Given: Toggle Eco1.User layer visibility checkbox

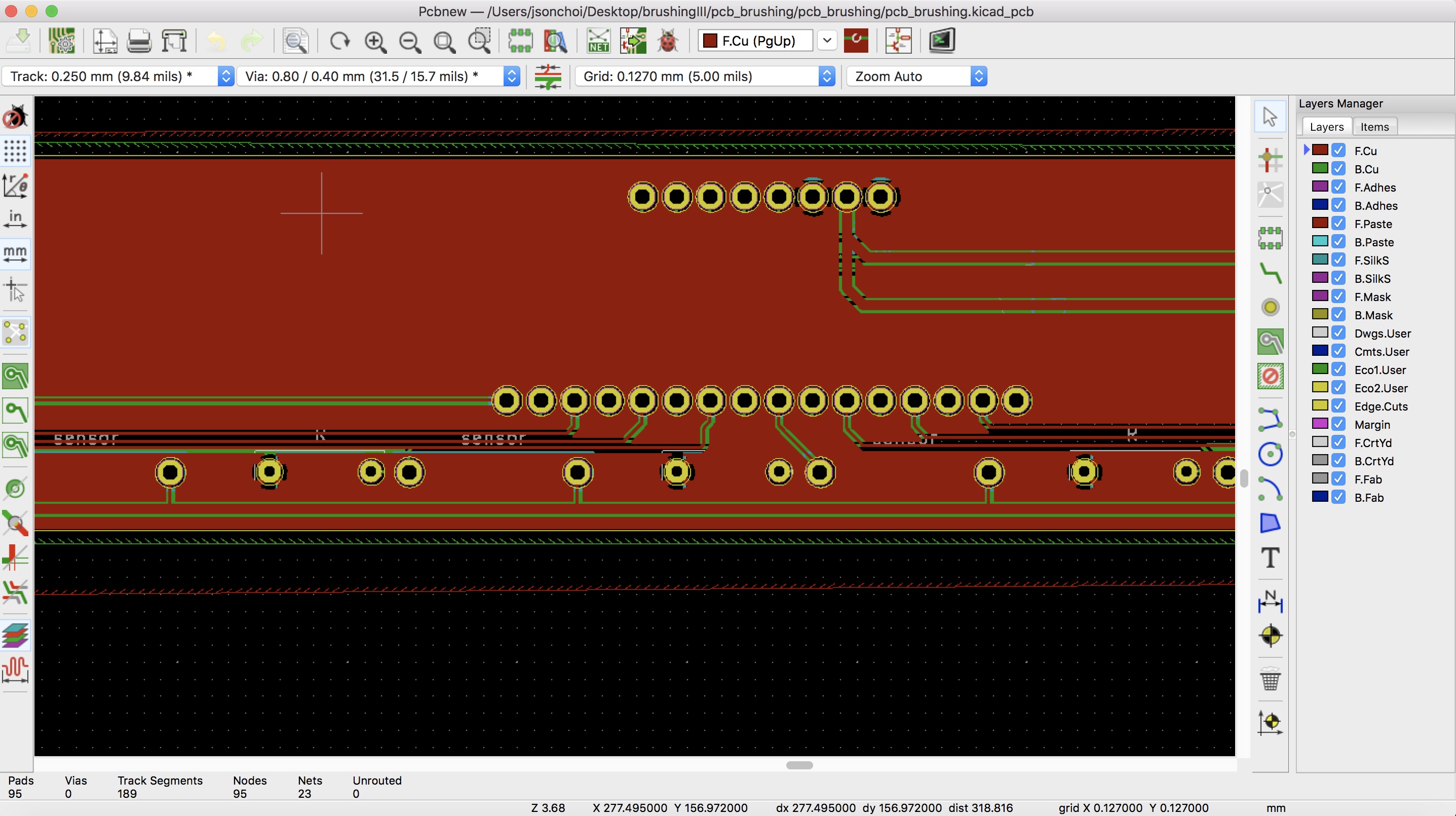Looking at the screenshot, I should 1338,369.
